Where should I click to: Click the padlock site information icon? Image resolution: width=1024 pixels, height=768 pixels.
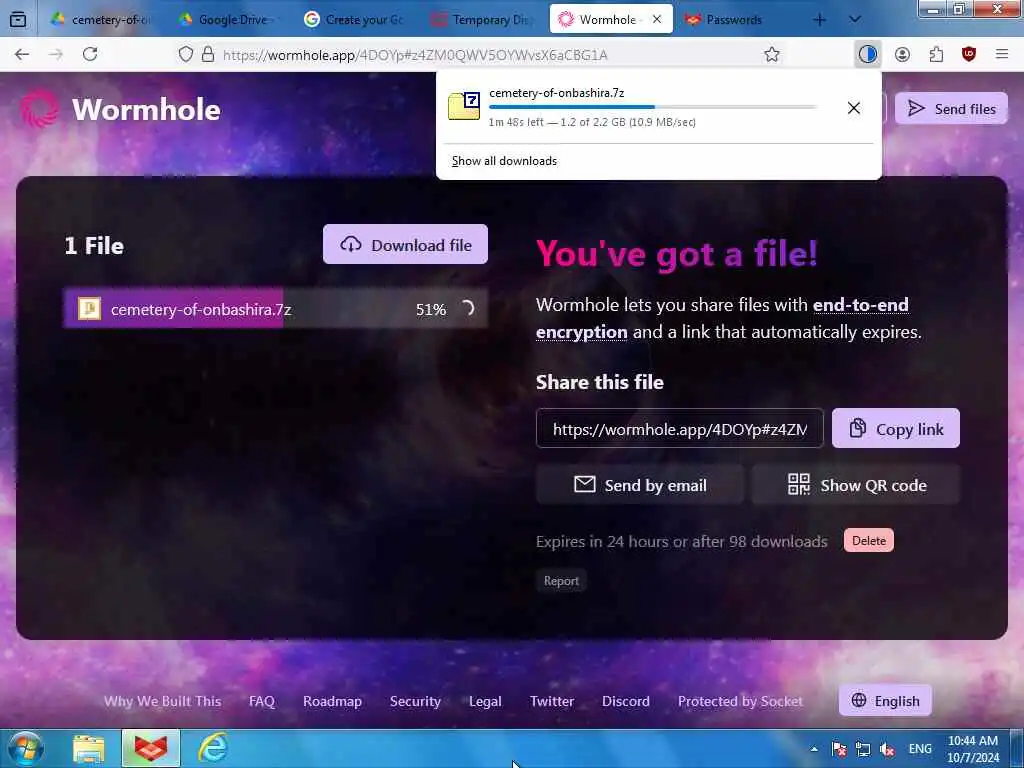(x=208, y=54)
